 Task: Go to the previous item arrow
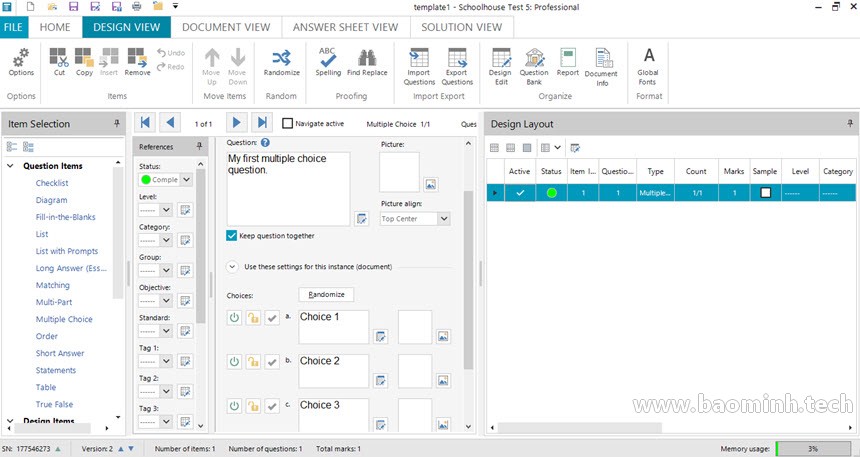coord(170,123)
